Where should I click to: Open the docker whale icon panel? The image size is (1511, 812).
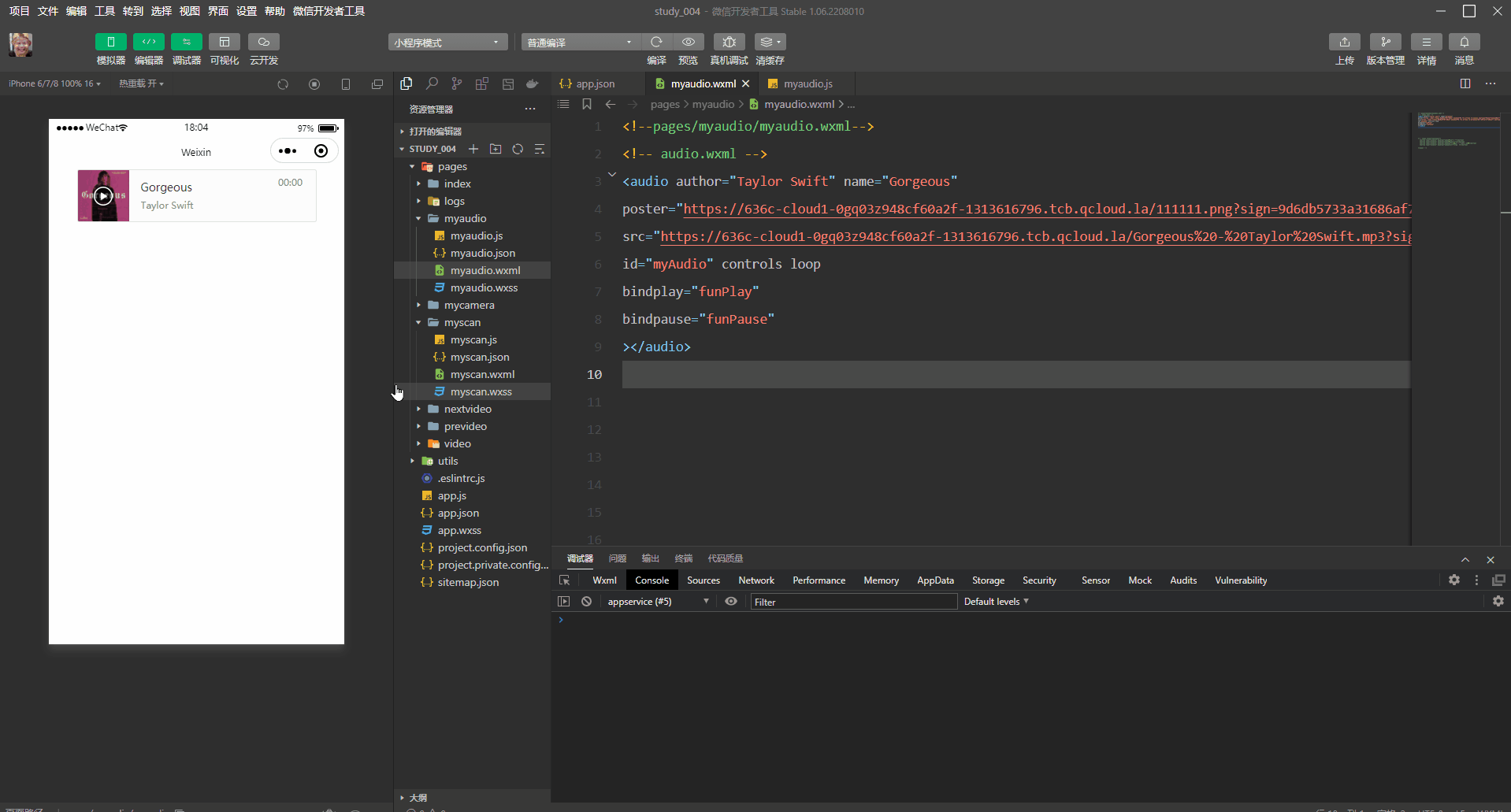tap(533, 83)
